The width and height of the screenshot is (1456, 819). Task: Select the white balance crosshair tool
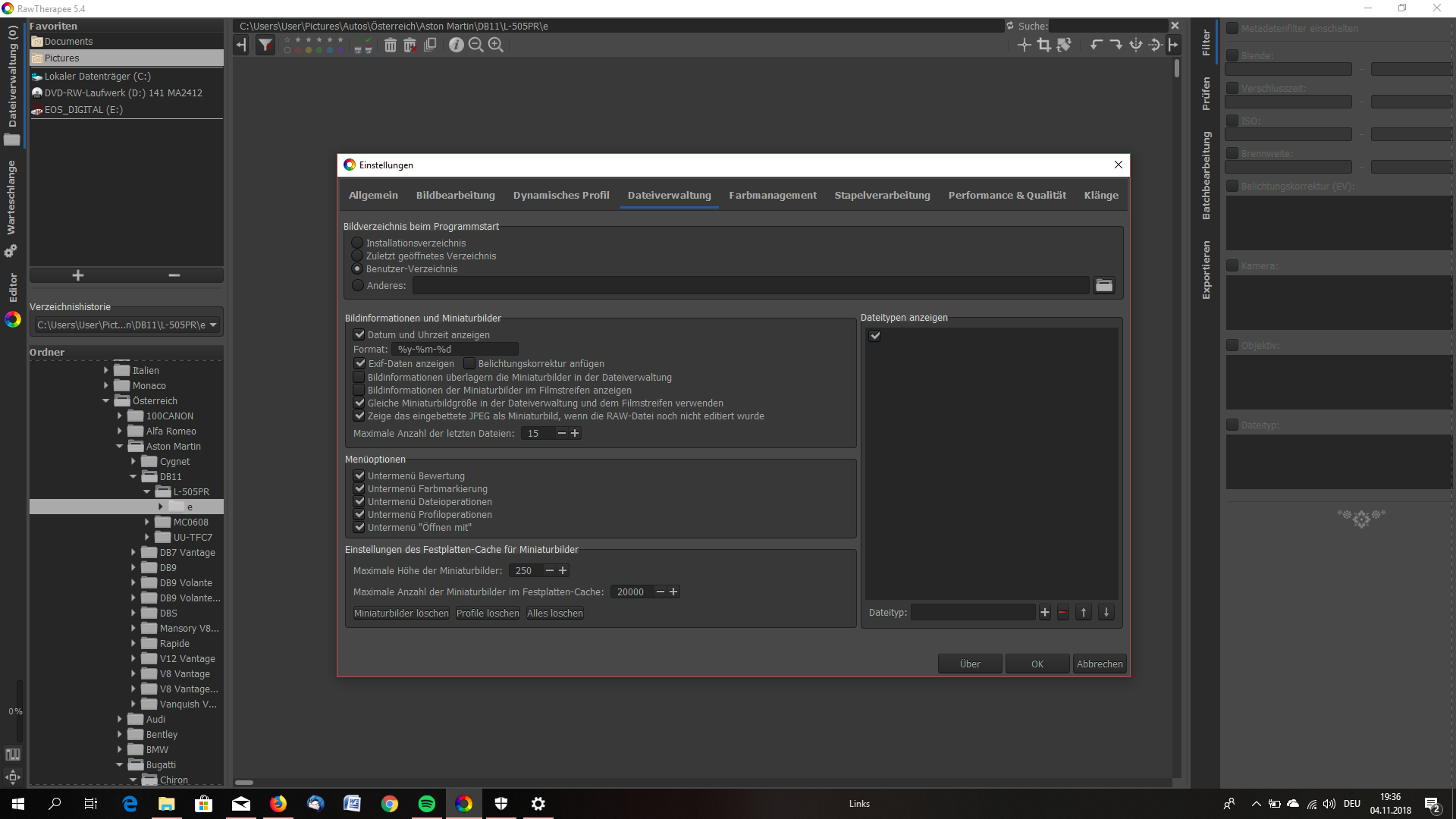pos(1024,45)
